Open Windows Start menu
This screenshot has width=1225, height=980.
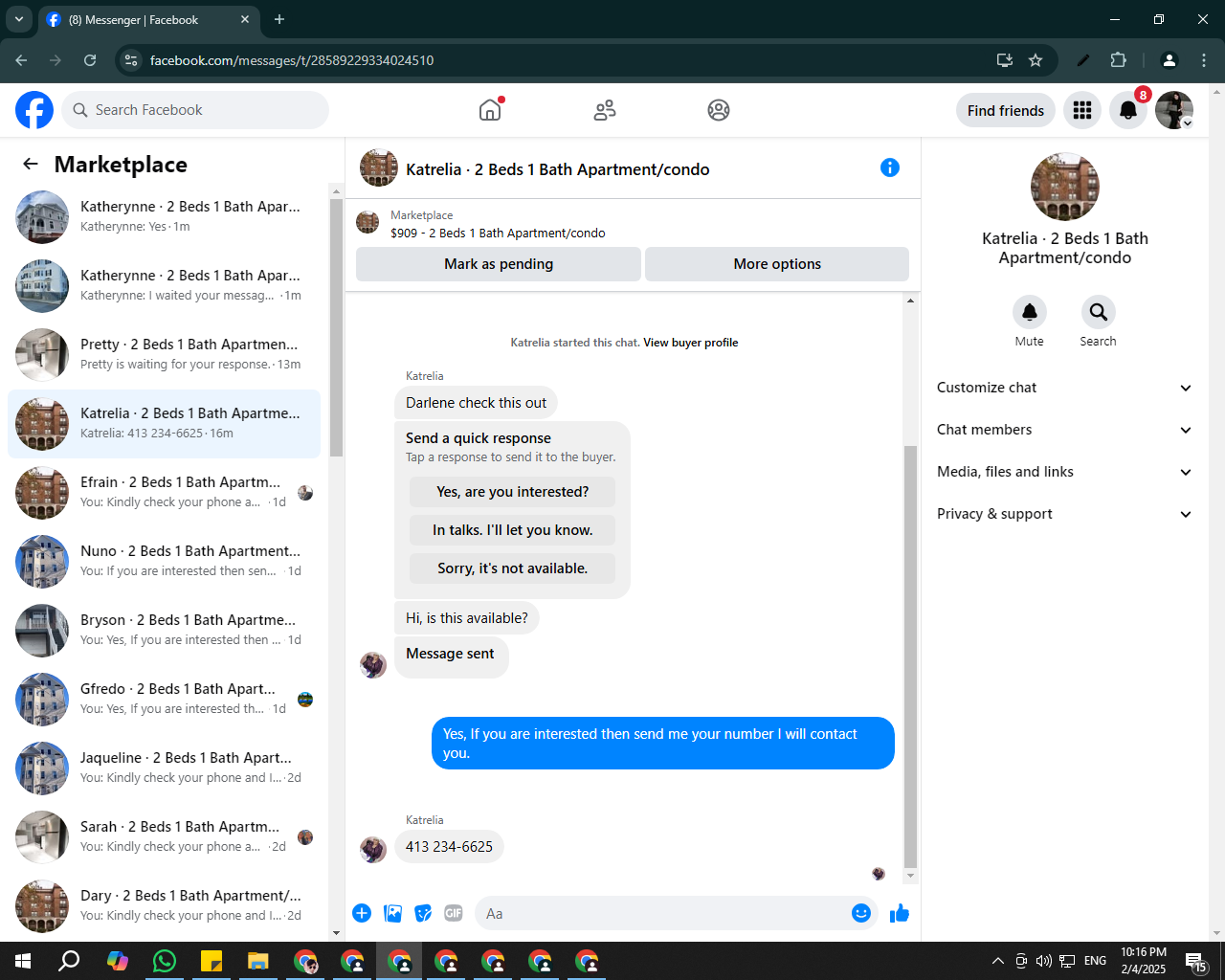pos(23,961)
